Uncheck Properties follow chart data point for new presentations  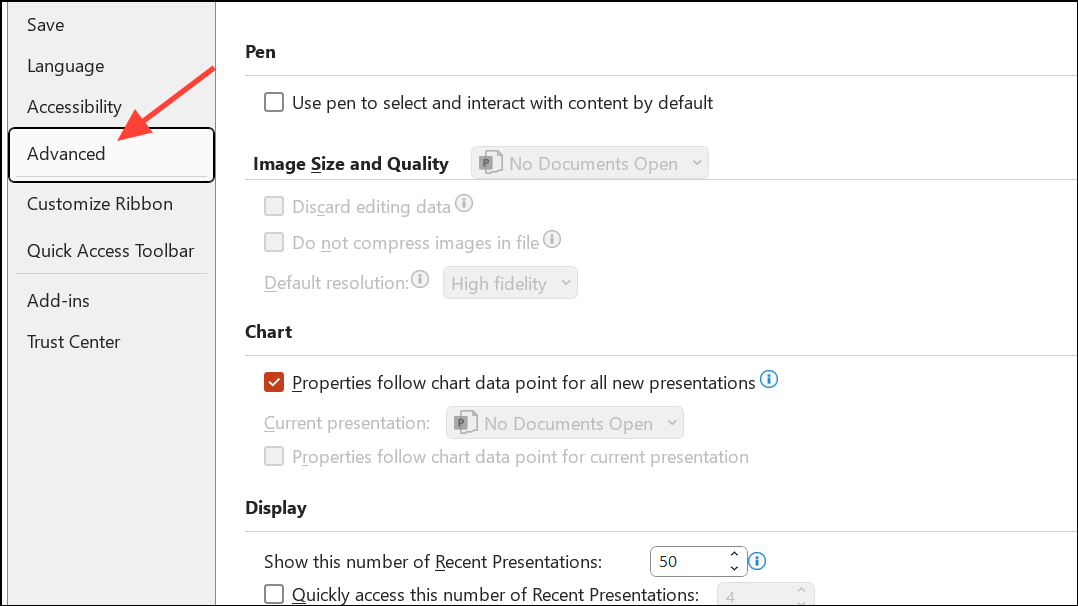coord(274,381)
